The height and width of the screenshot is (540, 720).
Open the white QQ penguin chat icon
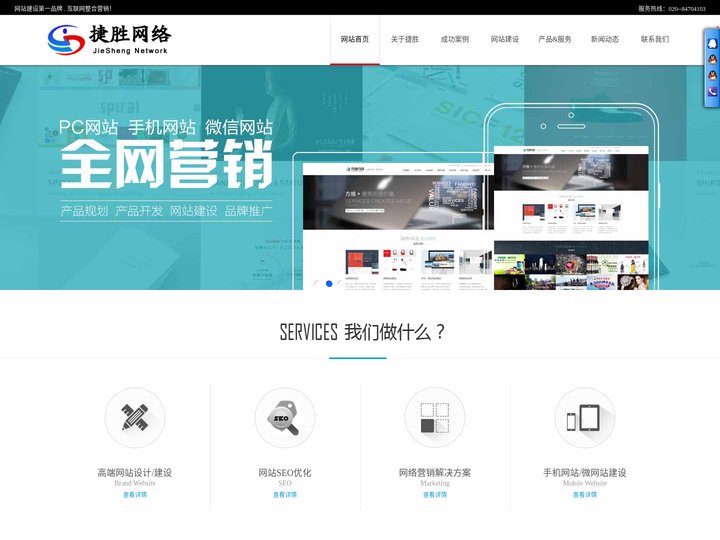click(712, 44)
